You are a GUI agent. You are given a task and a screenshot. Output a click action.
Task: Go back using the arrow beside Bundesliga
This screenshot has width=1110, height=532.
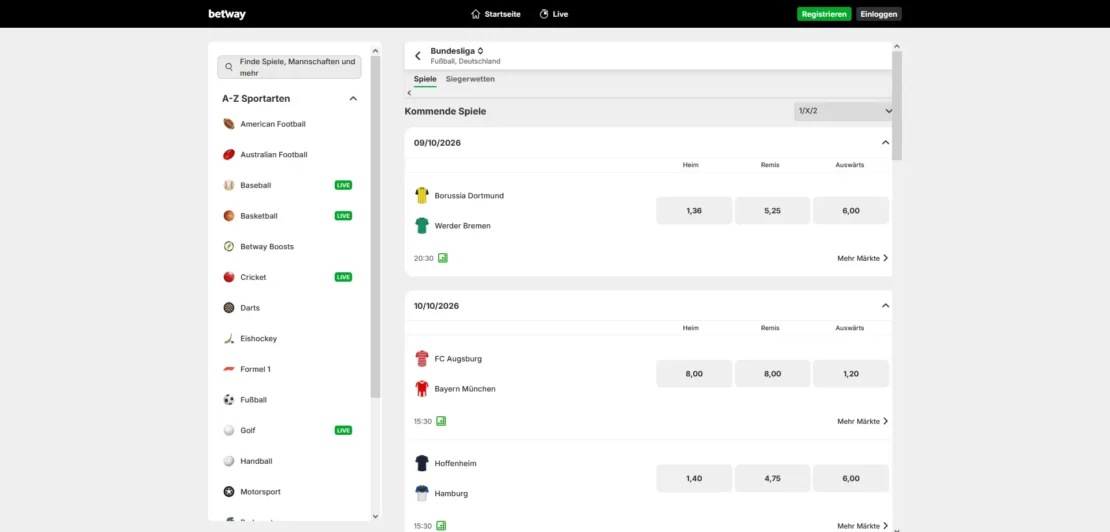pyautogui.click(x=418, y=56)
